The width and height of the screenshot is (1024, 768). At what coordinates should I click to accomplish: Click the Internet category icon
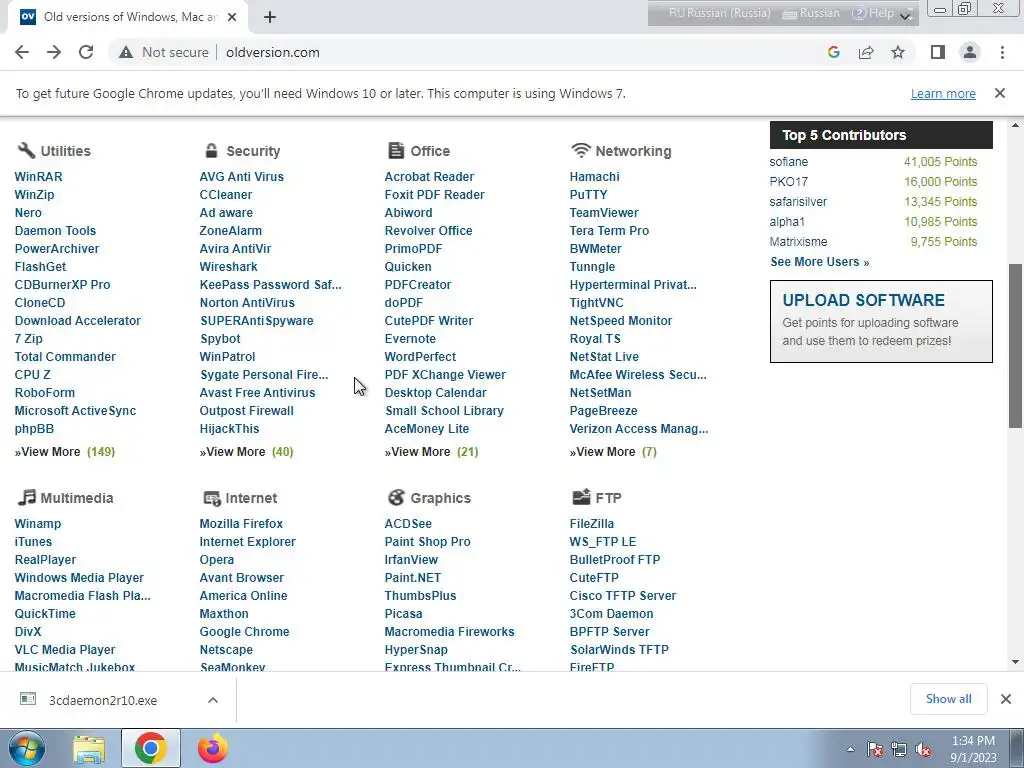(x=212, y=498)
